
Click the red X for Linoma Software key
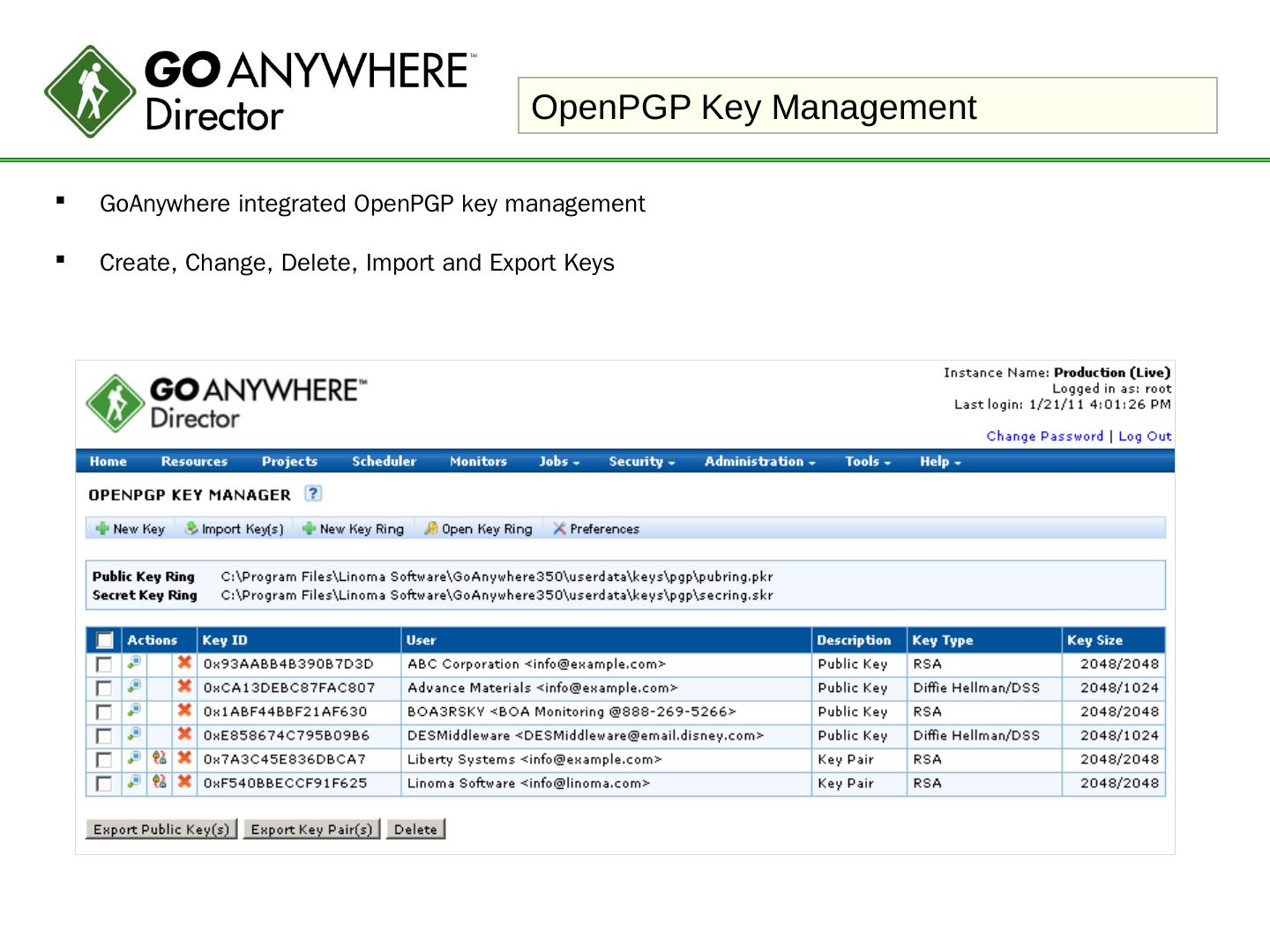pyautogui.click(x=184, y=782)
